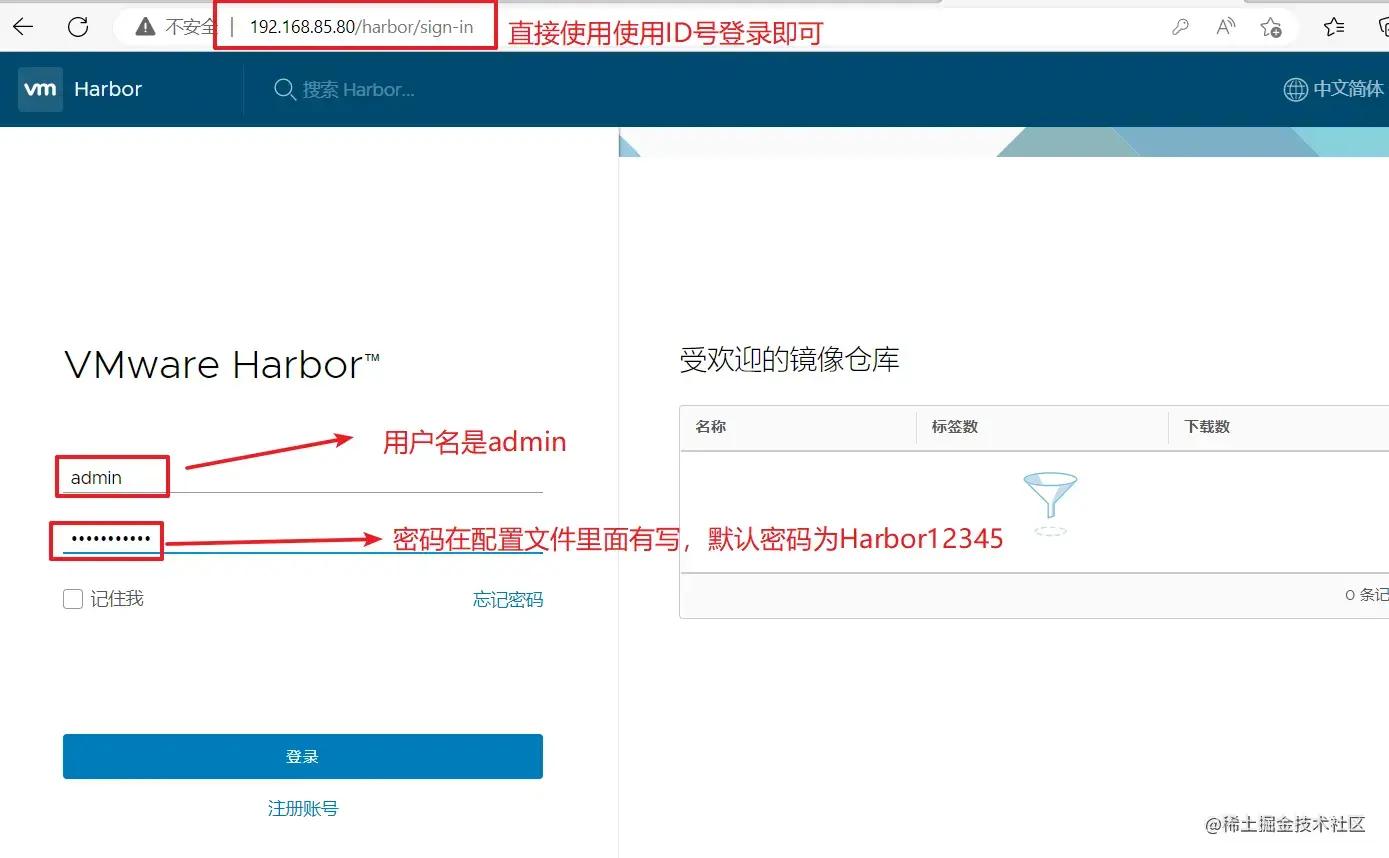This screenshot has width=1389, height=858.
Task: Click the browser back arrow
Action: (22, 27)
